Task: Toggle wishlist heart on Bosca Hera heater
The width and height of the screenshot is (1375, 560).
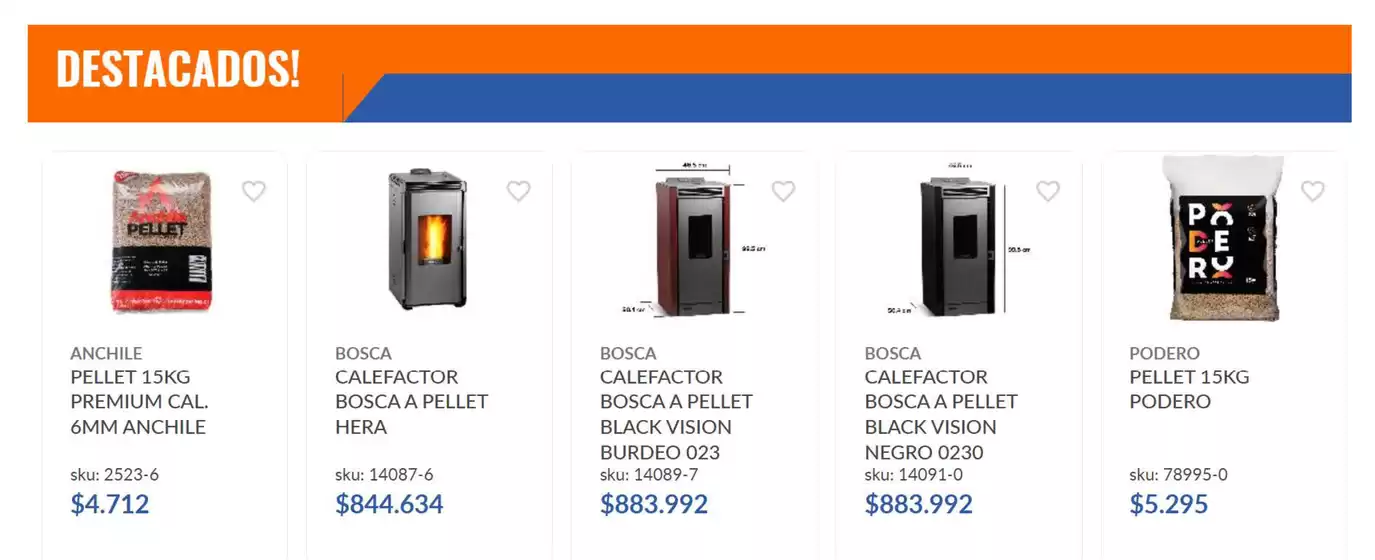Action: click(x=518, y=191)
